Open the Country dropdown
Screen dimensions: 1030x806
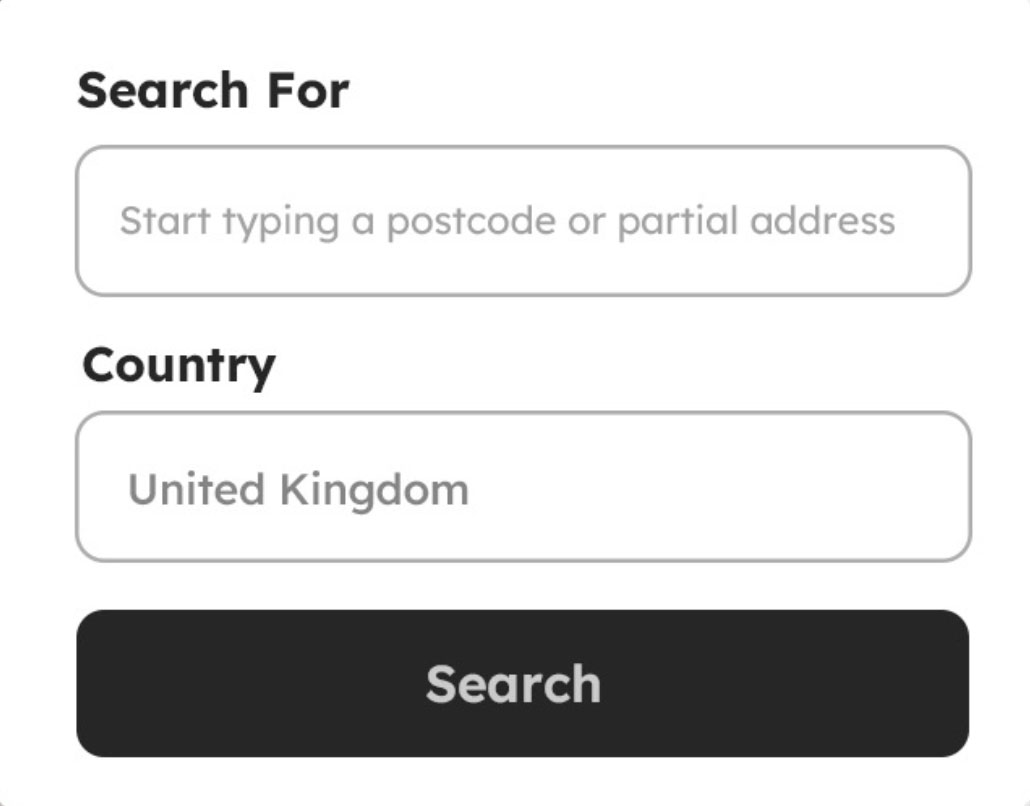click(522, 487)
